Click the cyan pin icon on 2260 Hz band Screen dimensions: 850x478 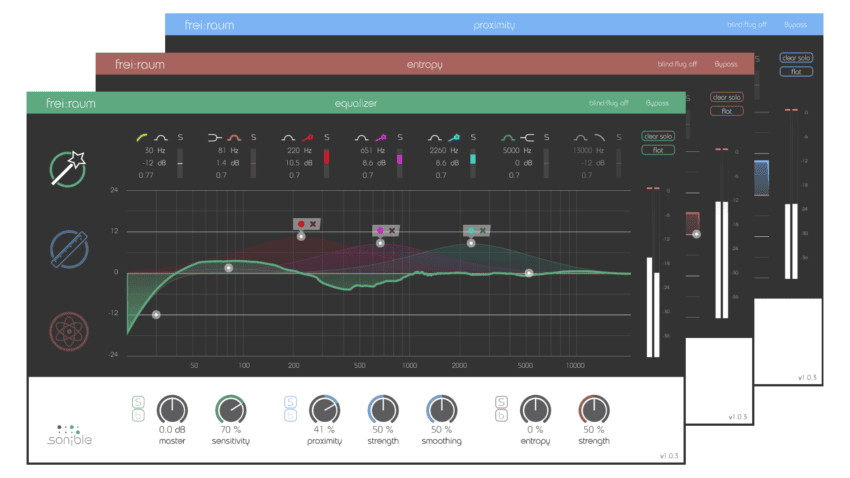click(x=453, y=136)
